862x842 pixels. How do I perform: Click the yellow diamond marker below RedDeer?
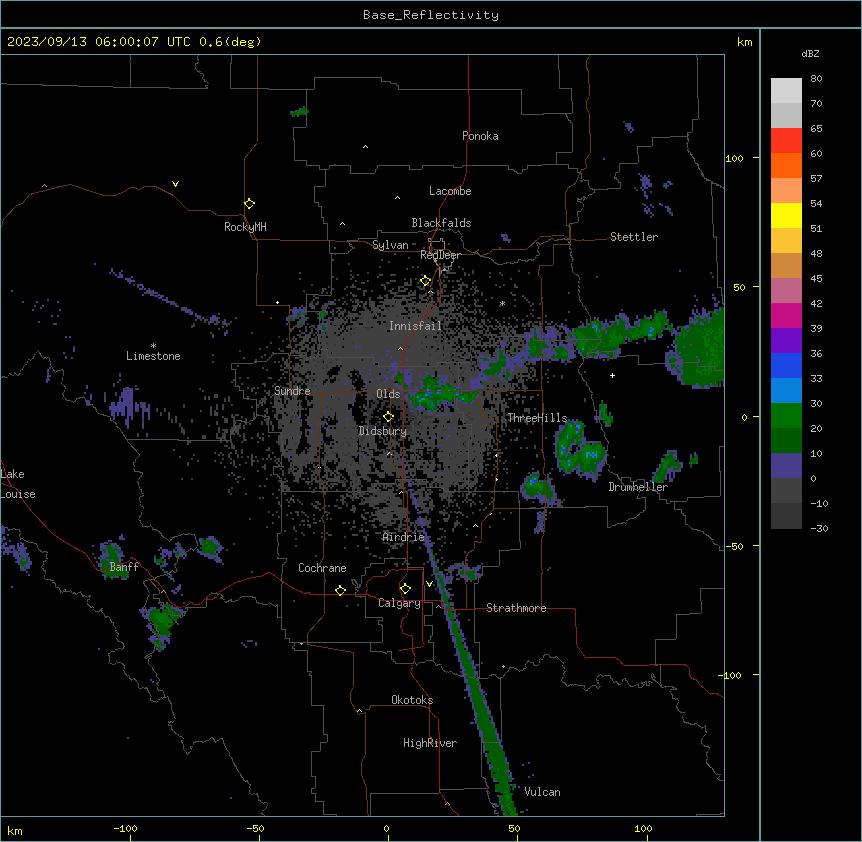(x=425, y=281)
